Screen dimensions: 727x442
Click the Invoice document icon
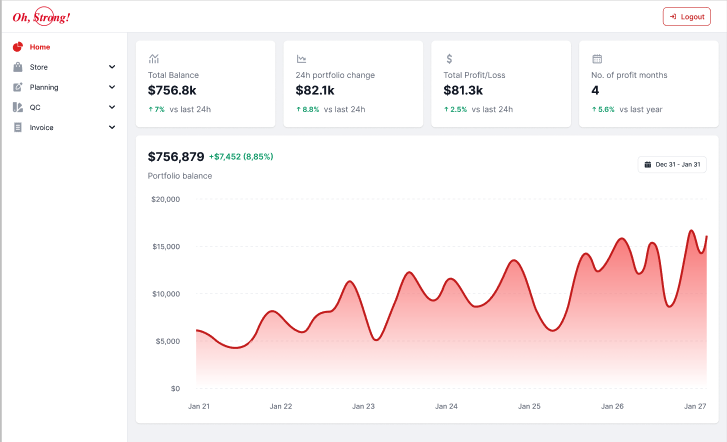pyautogui.click(x=18, y=127)
